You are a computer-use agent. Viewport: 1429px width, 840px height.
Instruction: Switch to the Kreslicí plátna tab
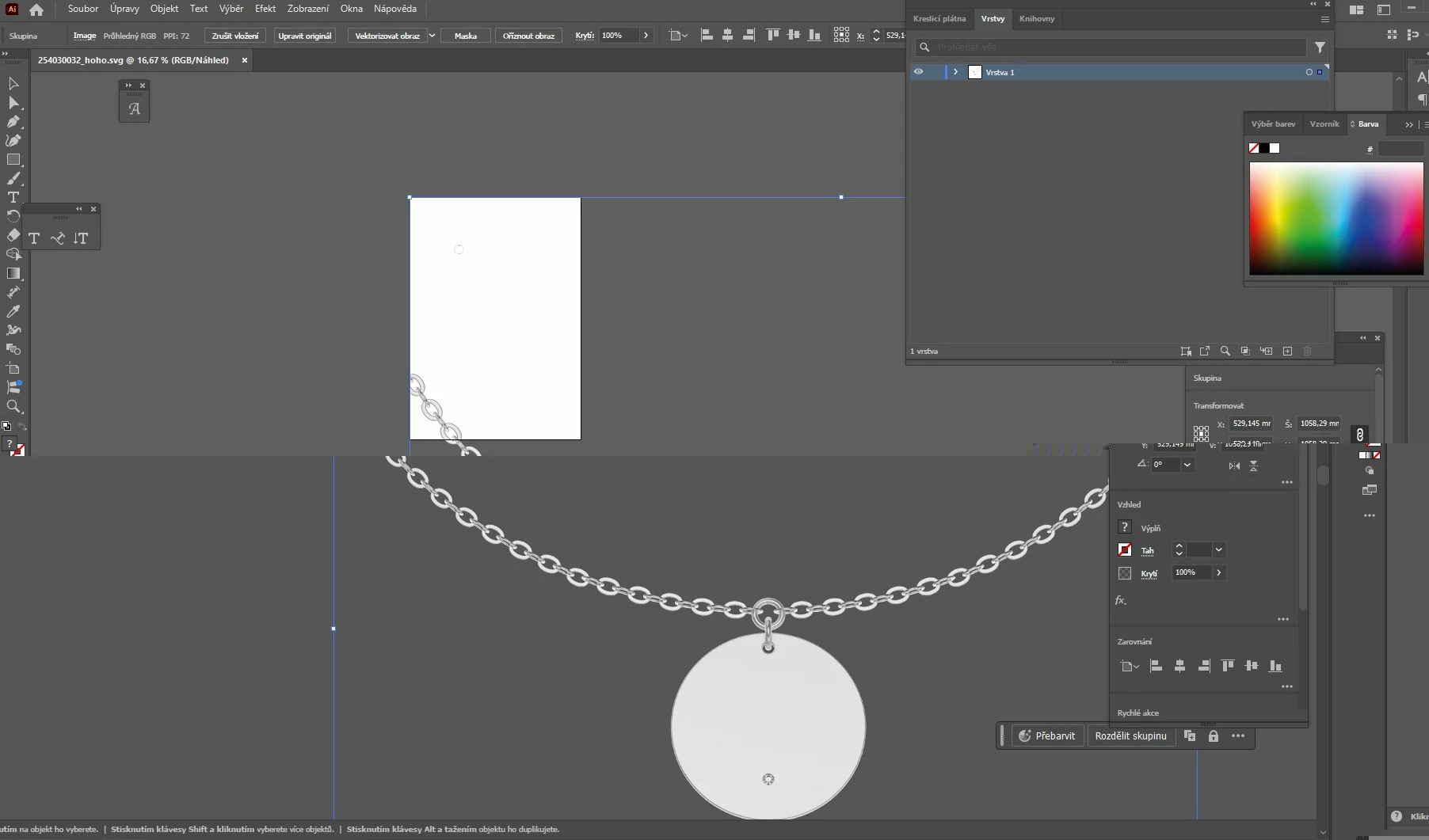click(x=939, y=19)
